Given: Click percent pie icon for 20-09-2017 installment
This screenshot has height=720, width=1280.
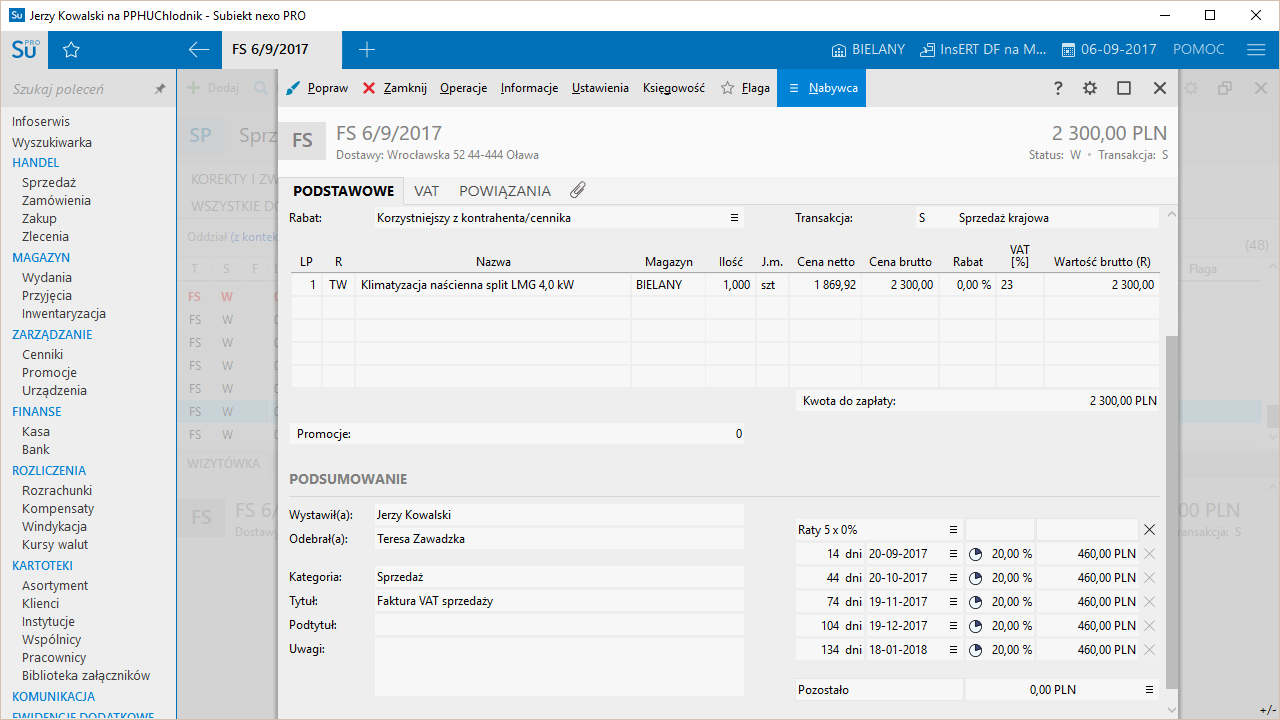Looking at the screenshot, I should [976, 554].
